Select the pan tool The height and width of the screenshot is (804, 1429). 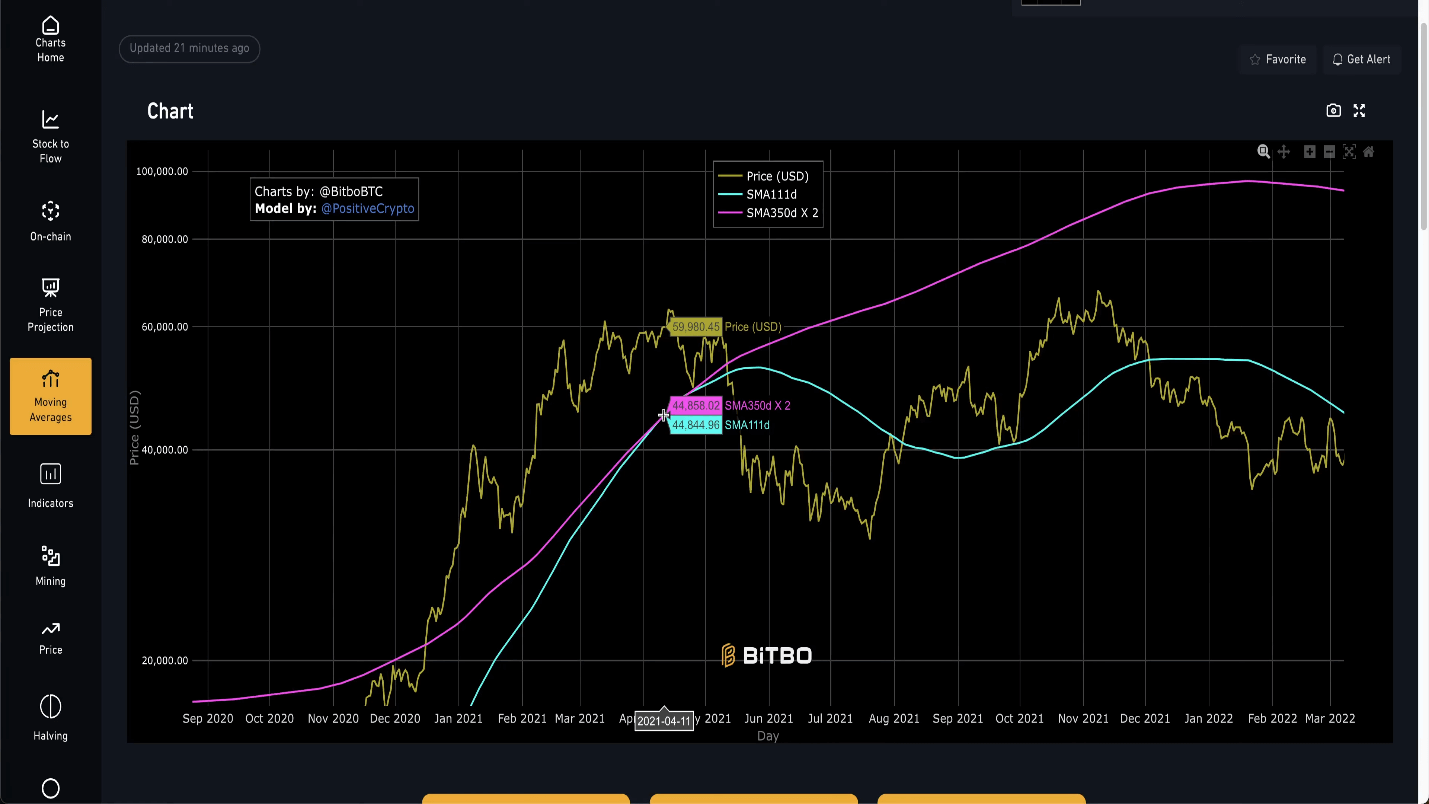click(1284, 152)
